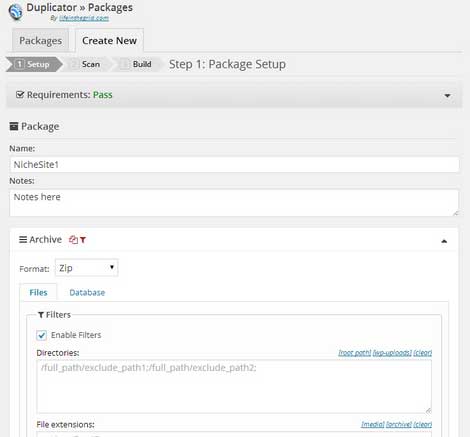This screenshot has width=470, height=437.
Task: Click the funnel icon beside Filters
Action: pyautogui.click(x=41, y=315)
